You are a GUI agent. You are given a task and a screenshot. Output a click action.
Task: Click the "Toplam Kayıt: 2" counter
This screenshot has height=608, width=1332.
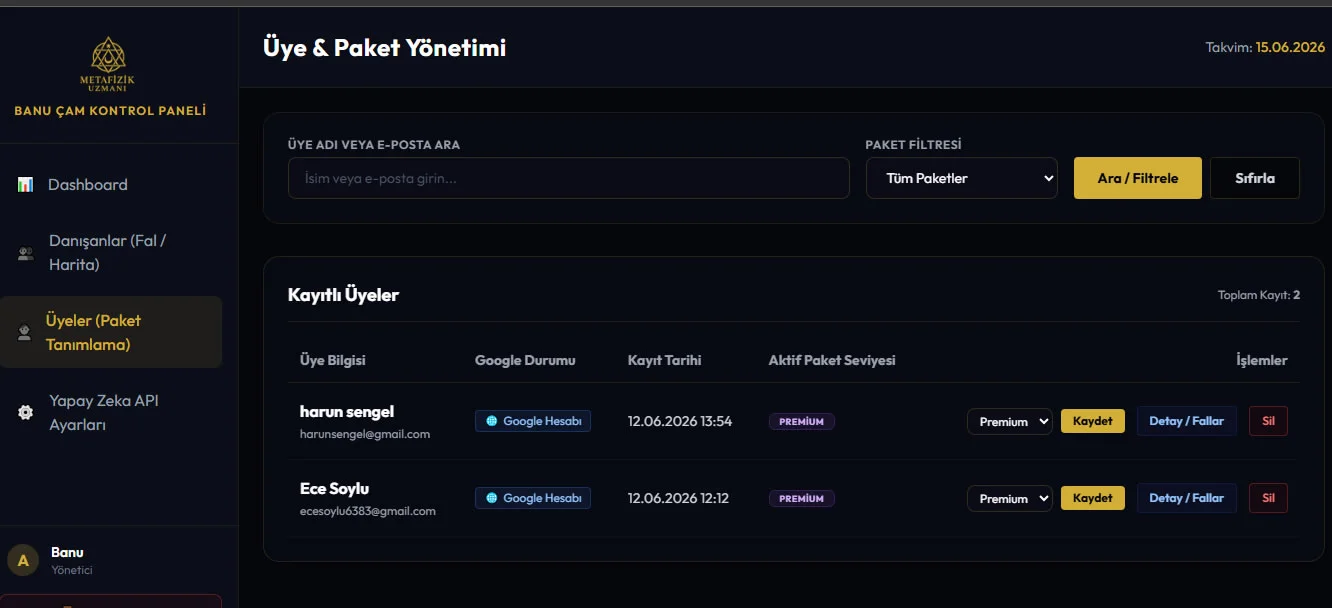click(x=1259, y=295)
